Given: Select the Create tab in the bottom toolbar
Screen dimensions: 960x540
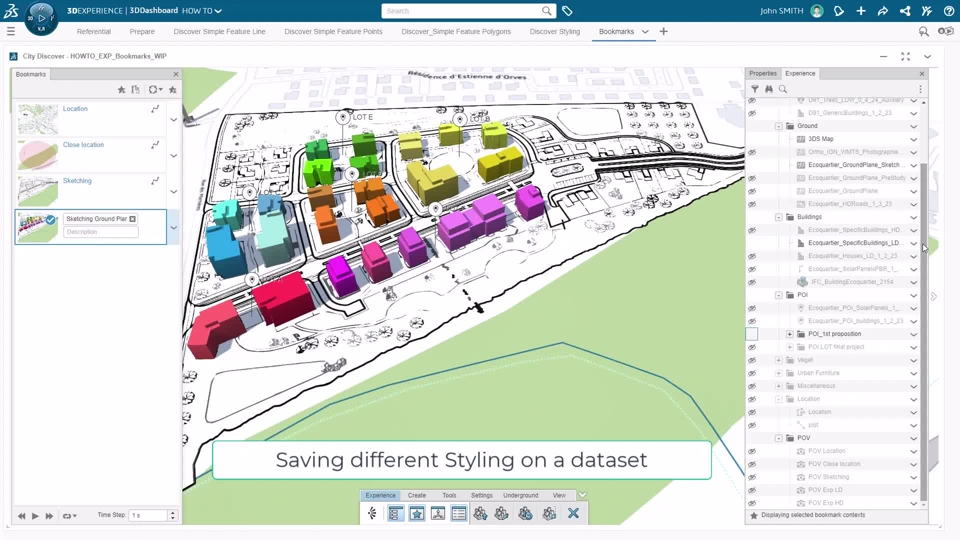Looking at the screenshot, I should click(417, 495).
